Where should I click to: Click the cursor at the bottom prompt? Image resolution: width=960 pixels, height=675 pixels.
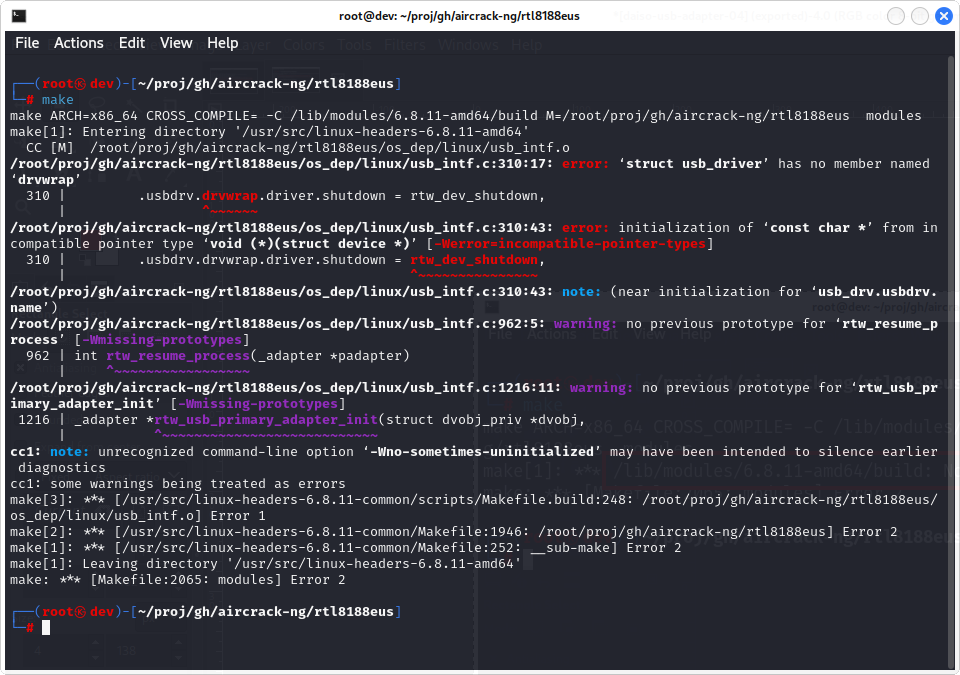46,627
